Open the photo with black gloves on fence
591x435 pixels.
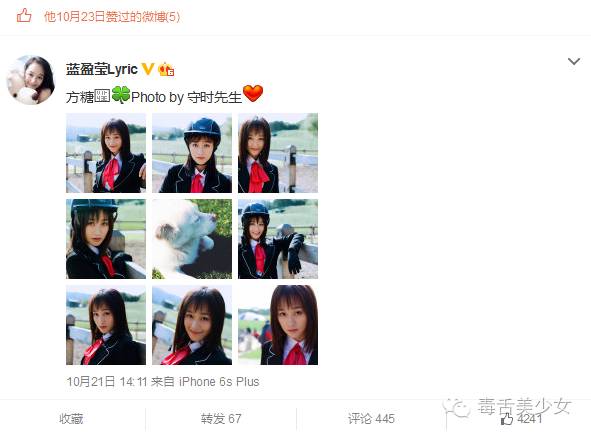(278, 239)
